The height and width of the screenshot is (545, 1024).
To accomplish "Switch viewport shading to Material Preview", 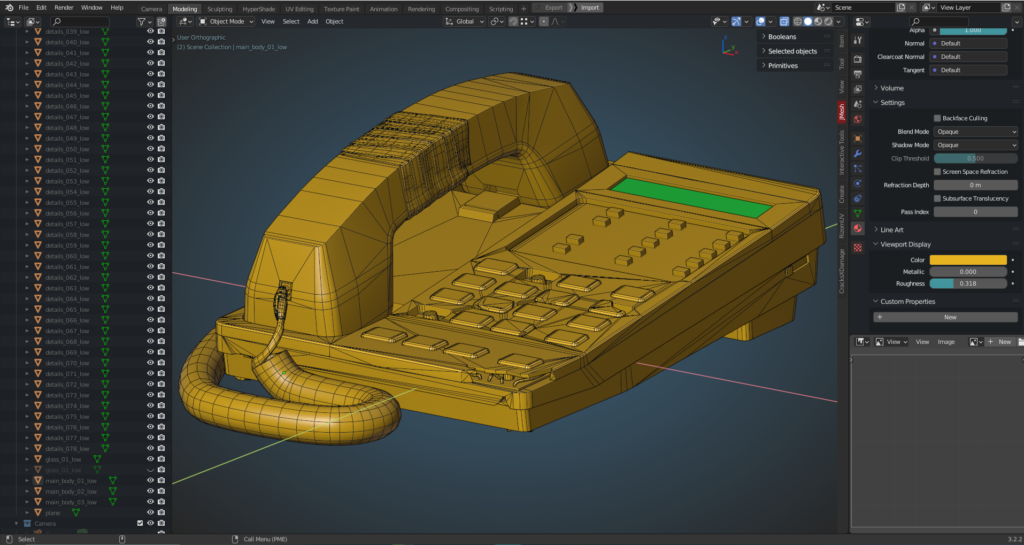I will pyautogui.click(x=818, y=22).
